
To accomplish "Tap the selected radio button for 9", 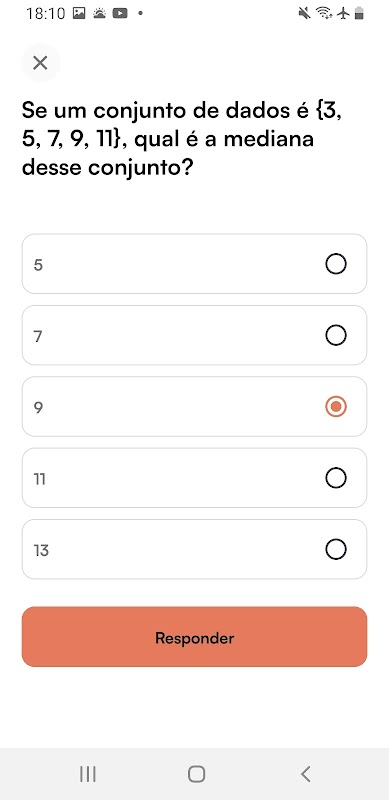I will 335,407.
